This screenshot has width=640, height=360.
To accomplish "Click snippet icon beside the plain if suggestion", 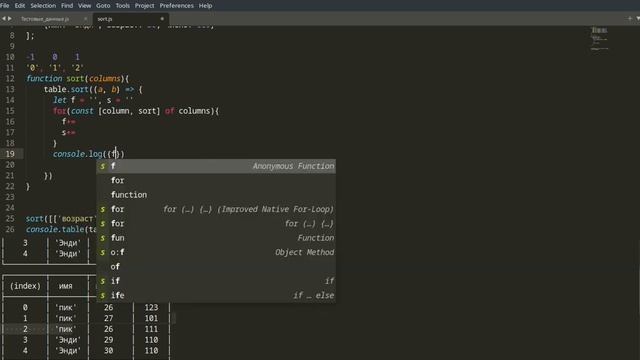I will (x=103, y=281).
